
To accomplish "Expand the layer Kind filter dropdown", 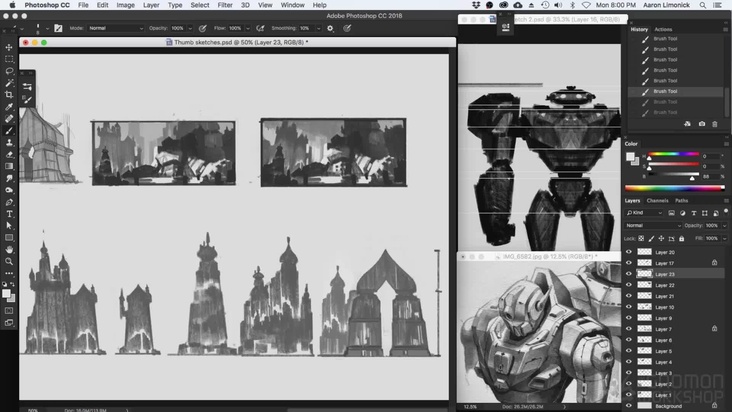I will [647, 213].
